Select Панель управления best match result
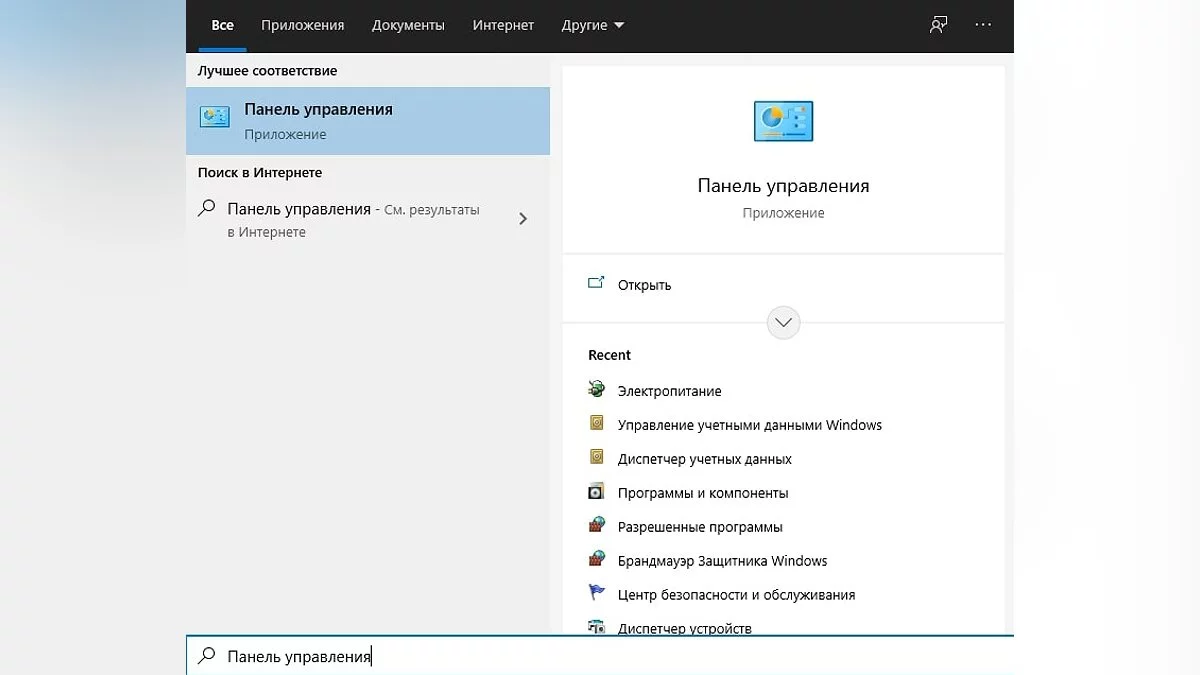Screen dimensions: 1200x675 coord(368,121)
